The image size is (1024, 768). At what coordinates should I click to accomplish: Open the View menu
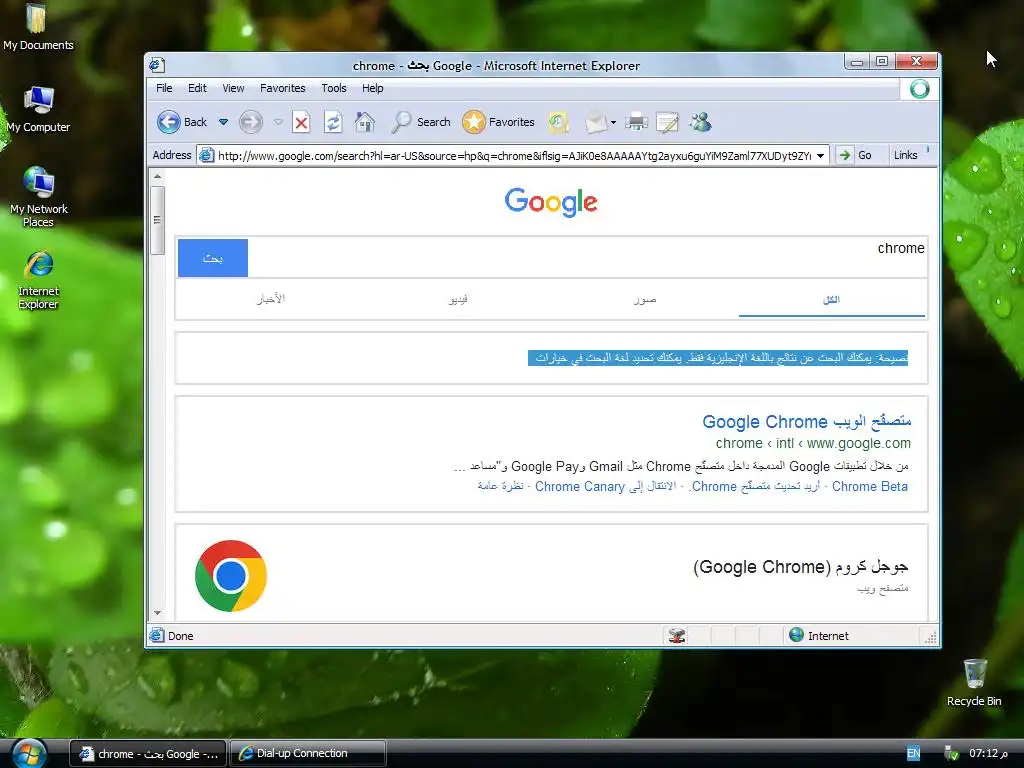pos(233,88)
